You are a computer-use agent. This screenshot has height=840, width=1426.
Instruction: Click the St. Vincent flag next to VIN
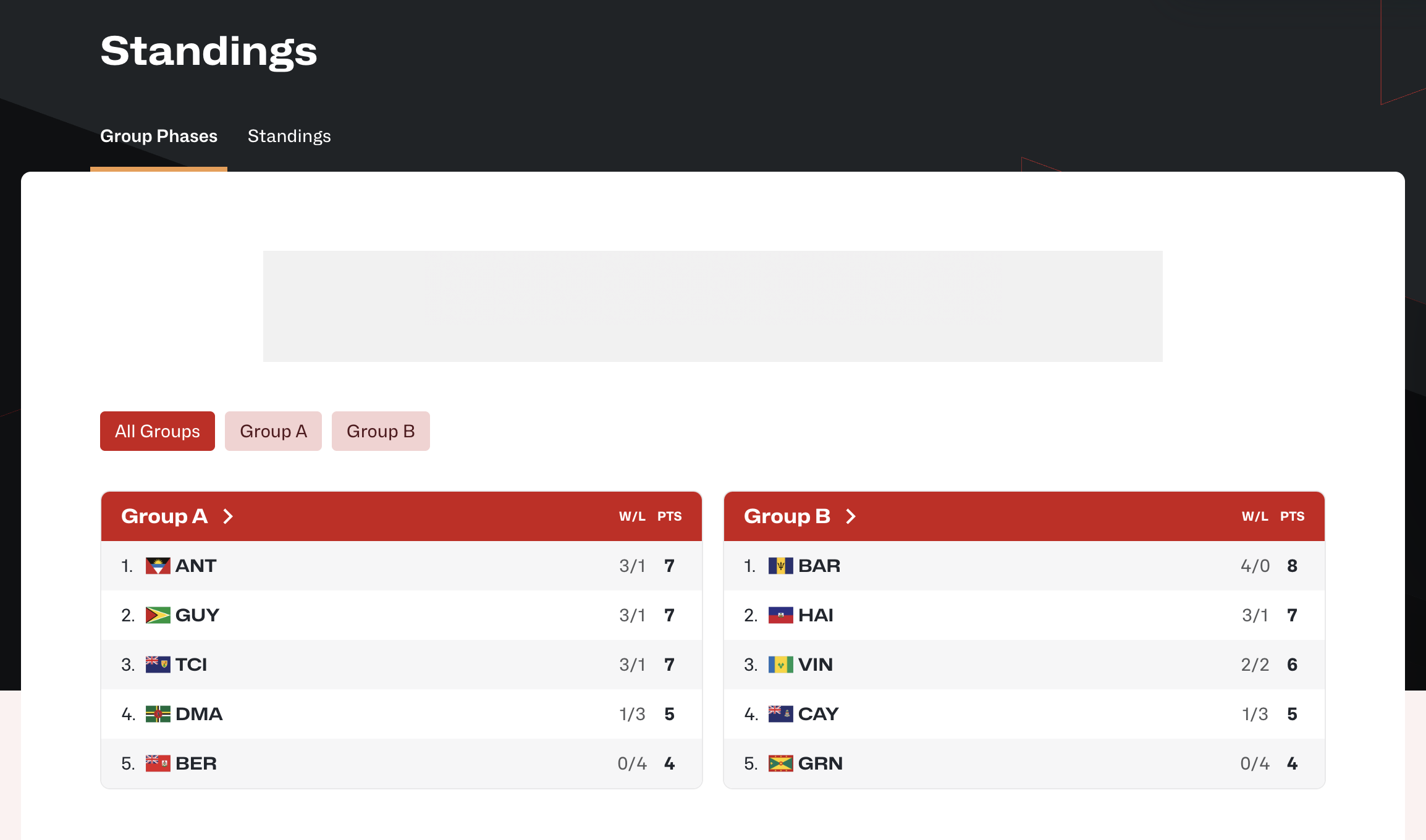tap(780, 665)
